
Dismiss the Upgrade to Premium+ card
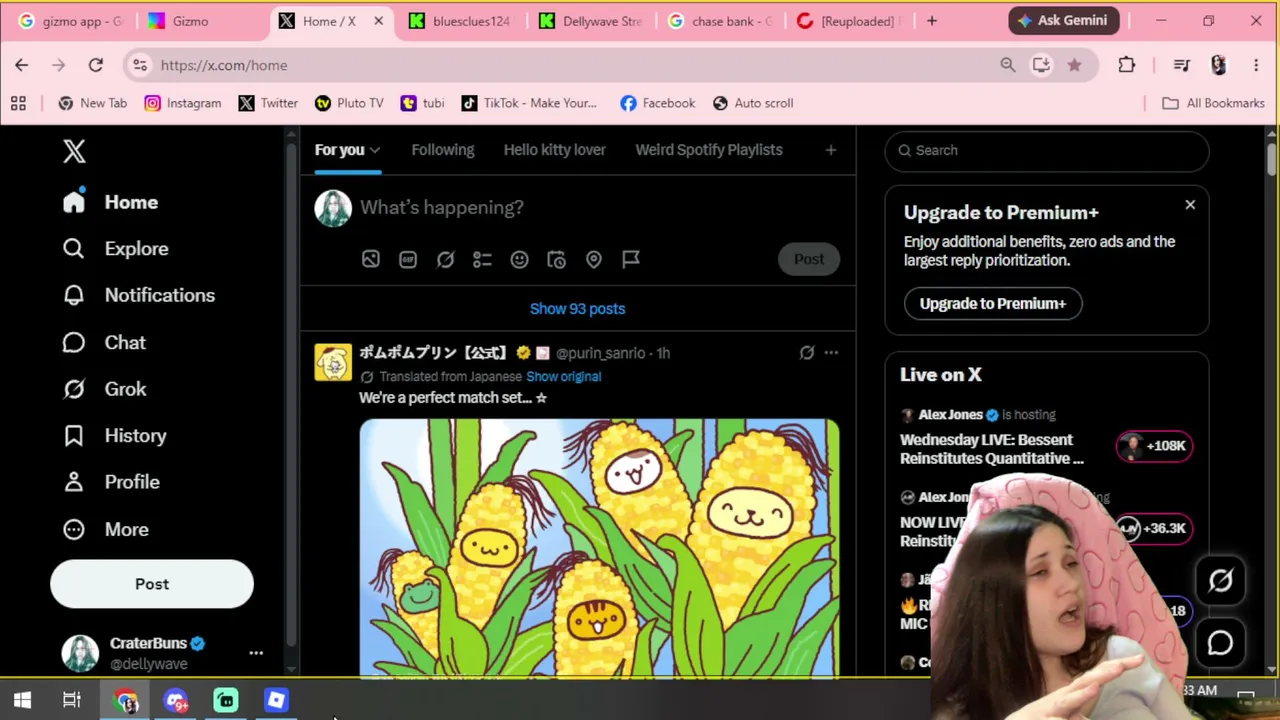click(1190, 205)
